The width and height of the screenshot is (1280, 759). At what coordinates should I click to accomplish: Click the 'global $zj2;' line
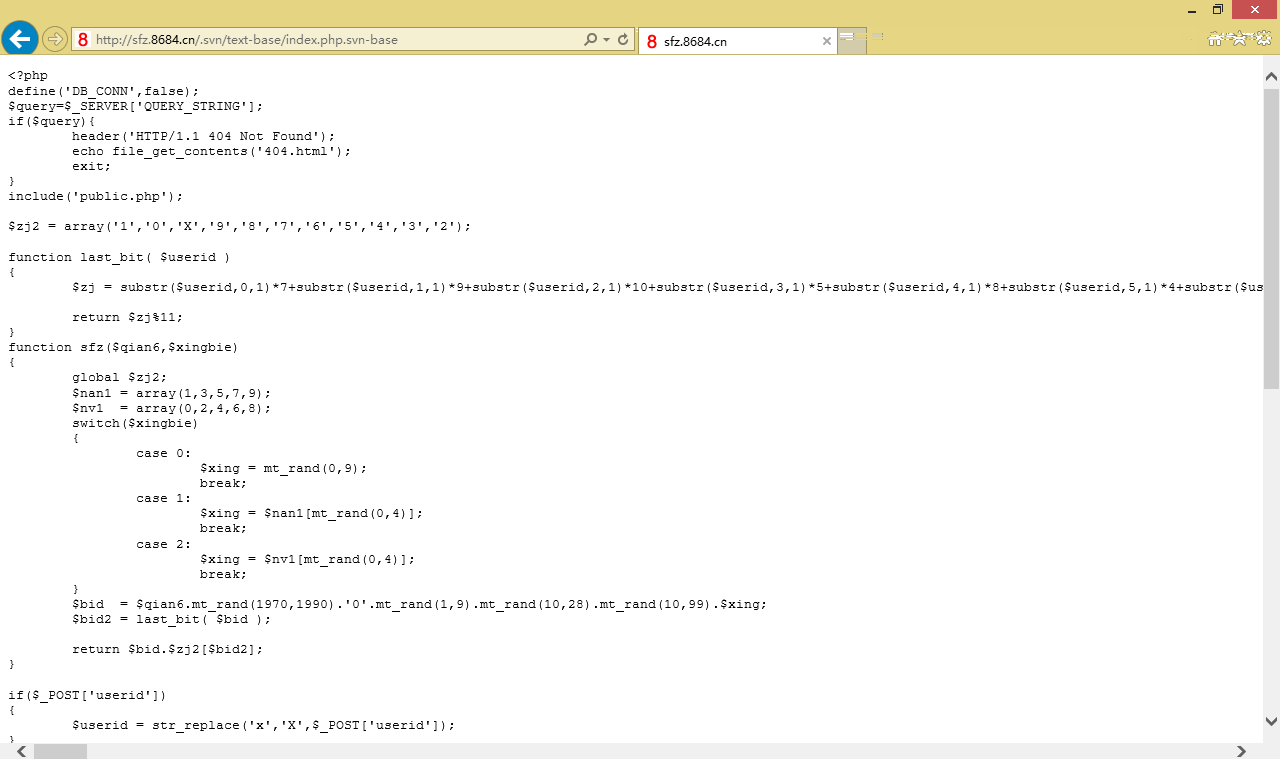point(120,377)
